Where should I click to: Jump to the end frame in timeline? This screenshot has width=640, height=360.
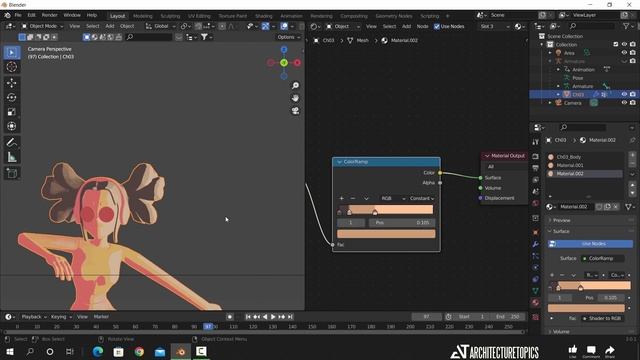pyautogui.click(x=290, y=317)
